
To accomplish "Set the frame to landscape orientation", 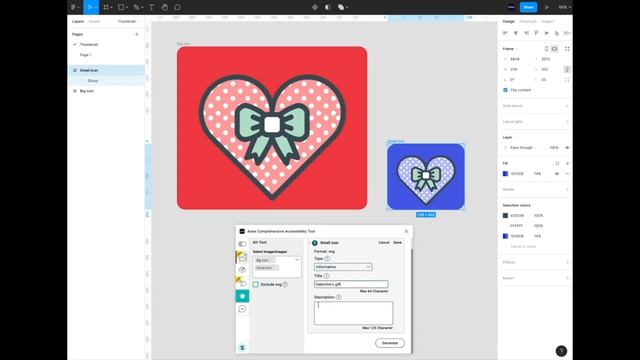I will [554, 49].
